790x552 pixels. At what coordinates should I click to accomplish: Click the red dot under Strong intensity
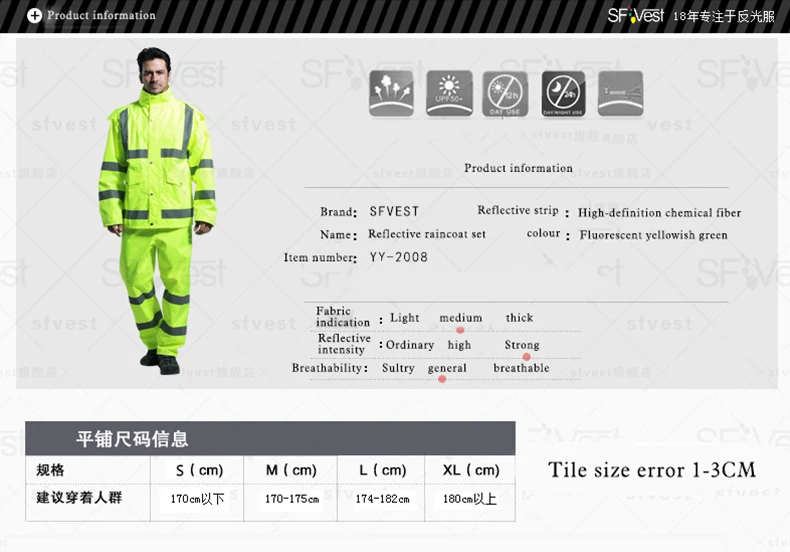pos(526,357)
